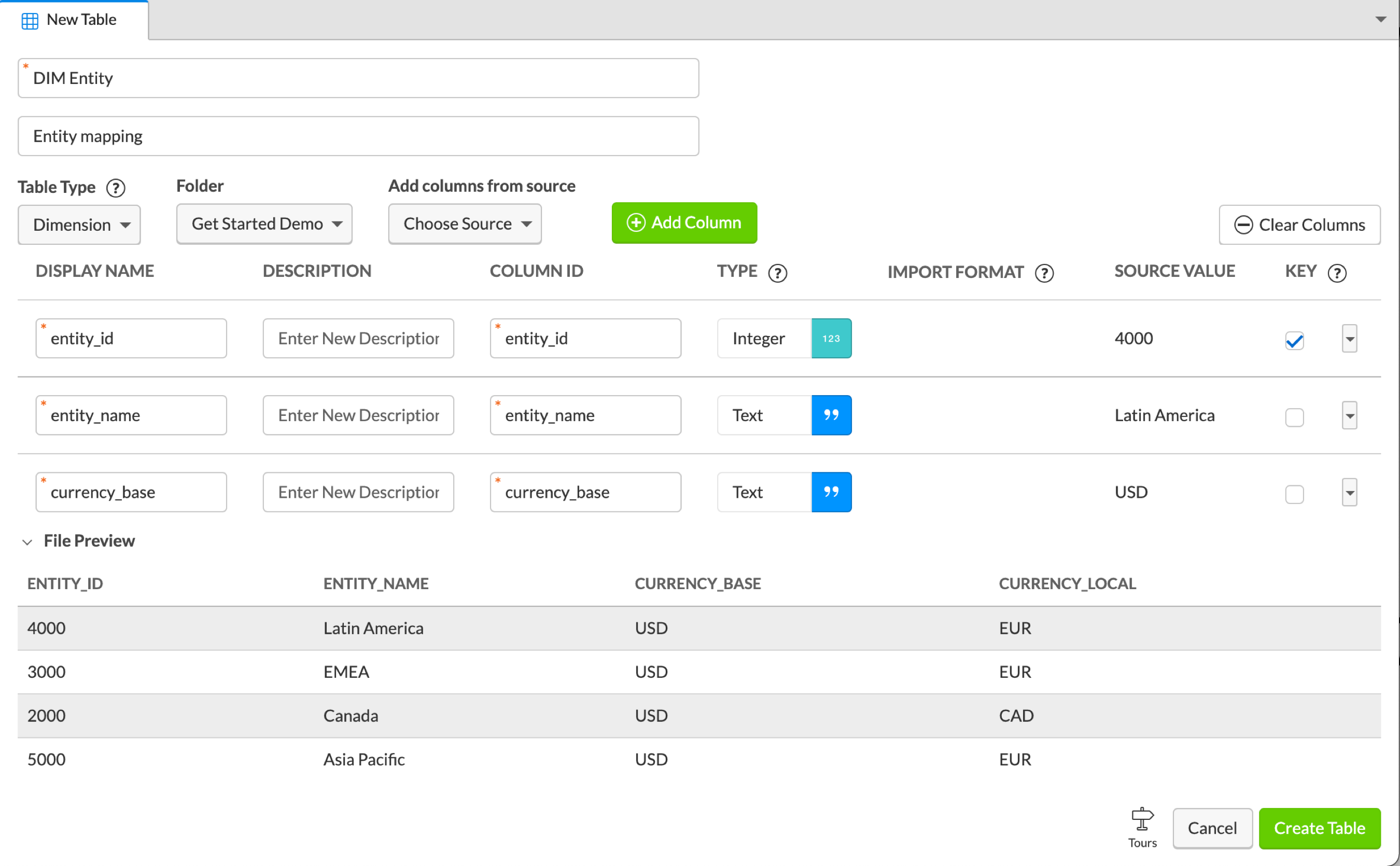Enable KEY for the currency_base column

(x=1294, y=494)
